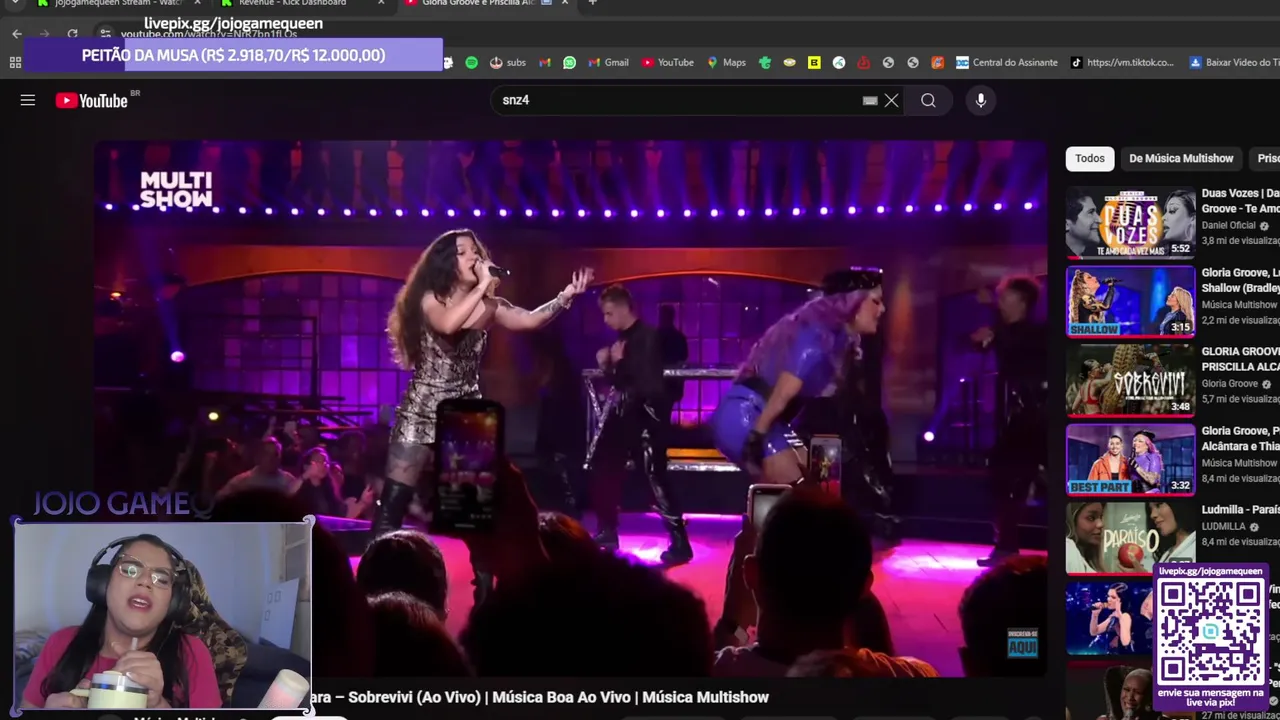Open the green puzzle-piece bookmark
The height and width of the screenshot is (720, 1280).
[765, 62]
